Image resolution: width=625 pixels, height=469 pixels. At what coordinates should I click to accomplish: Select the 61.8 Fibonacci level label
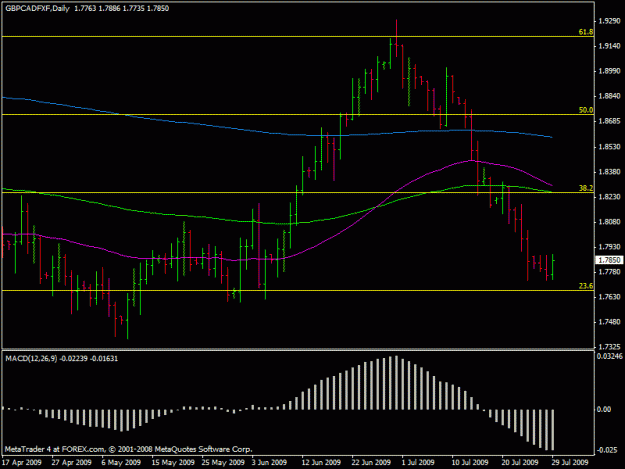(586, 32)
